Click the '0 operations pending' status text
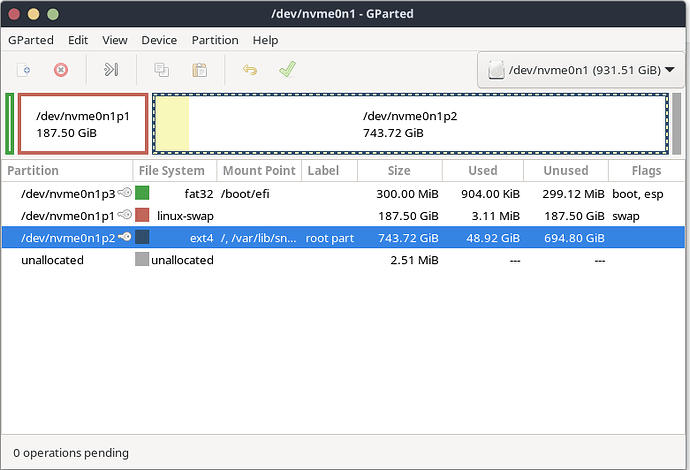 point(71,453)
